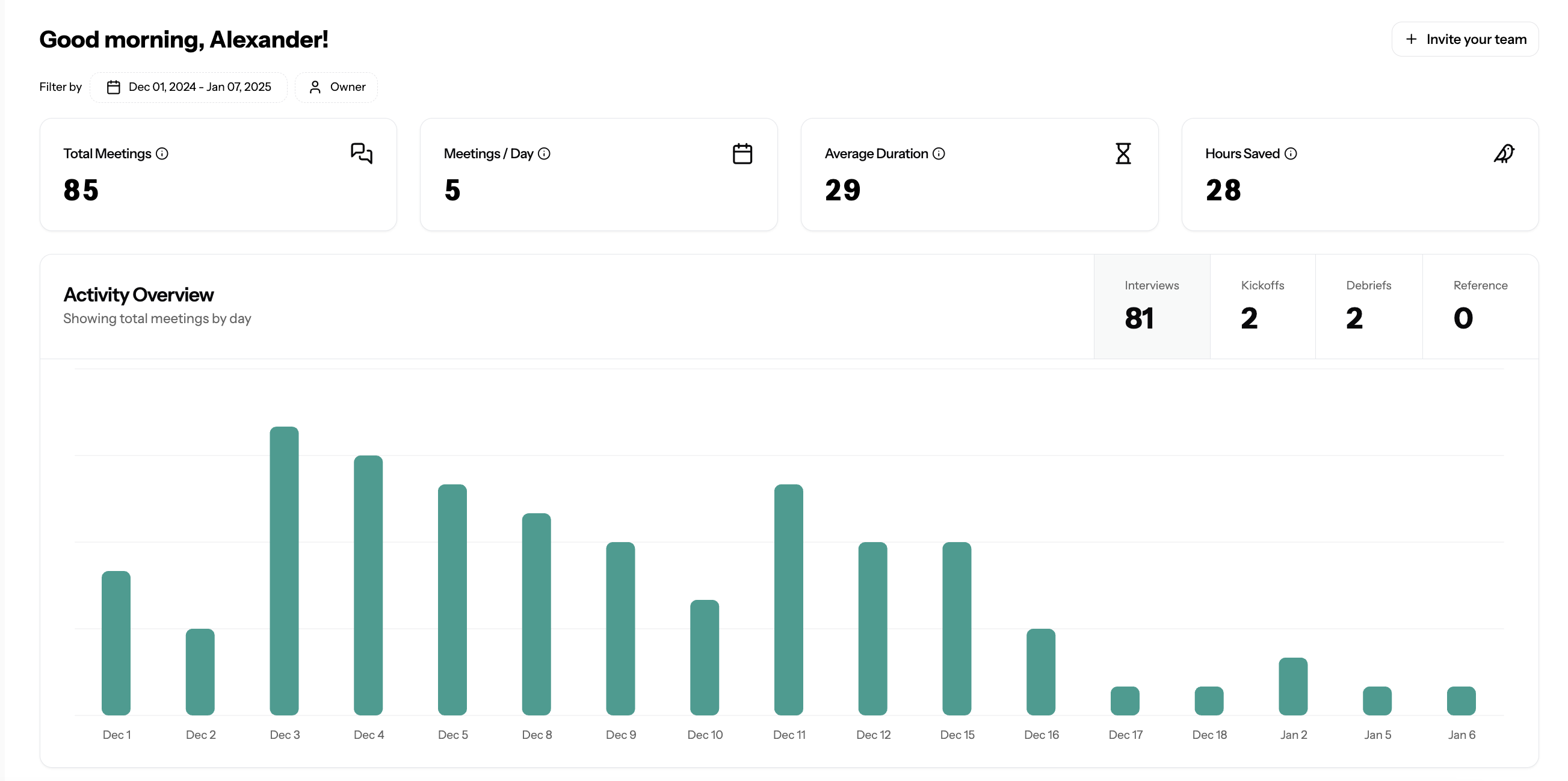This screenshot has height=781, width=1568.
Task: Click the calendar icon in Meetings / Day card
Action: point(742,153)
